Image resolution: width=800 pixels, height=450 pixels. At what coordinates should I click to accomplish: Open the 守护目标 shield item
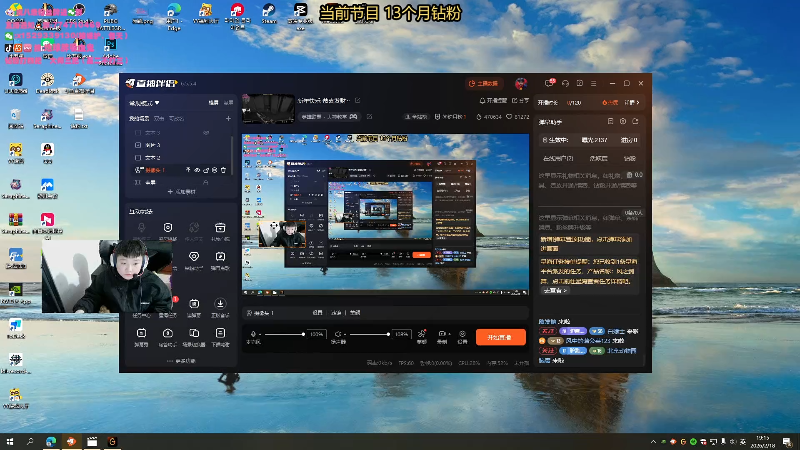point(451,117)
